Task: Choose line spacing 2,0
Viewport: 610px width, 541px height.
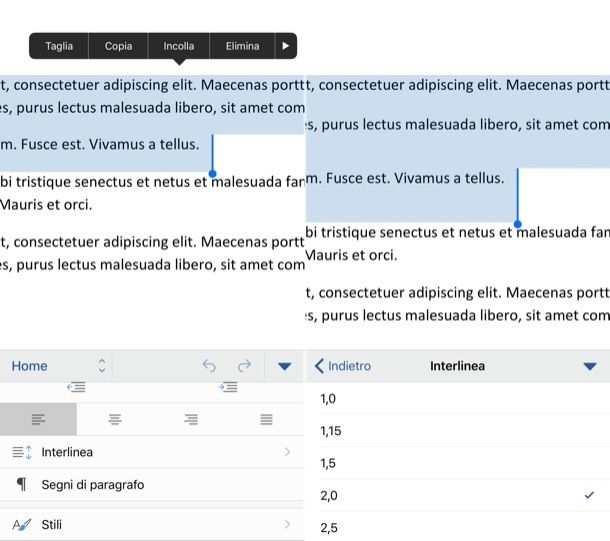Action: tap(458, 495)
